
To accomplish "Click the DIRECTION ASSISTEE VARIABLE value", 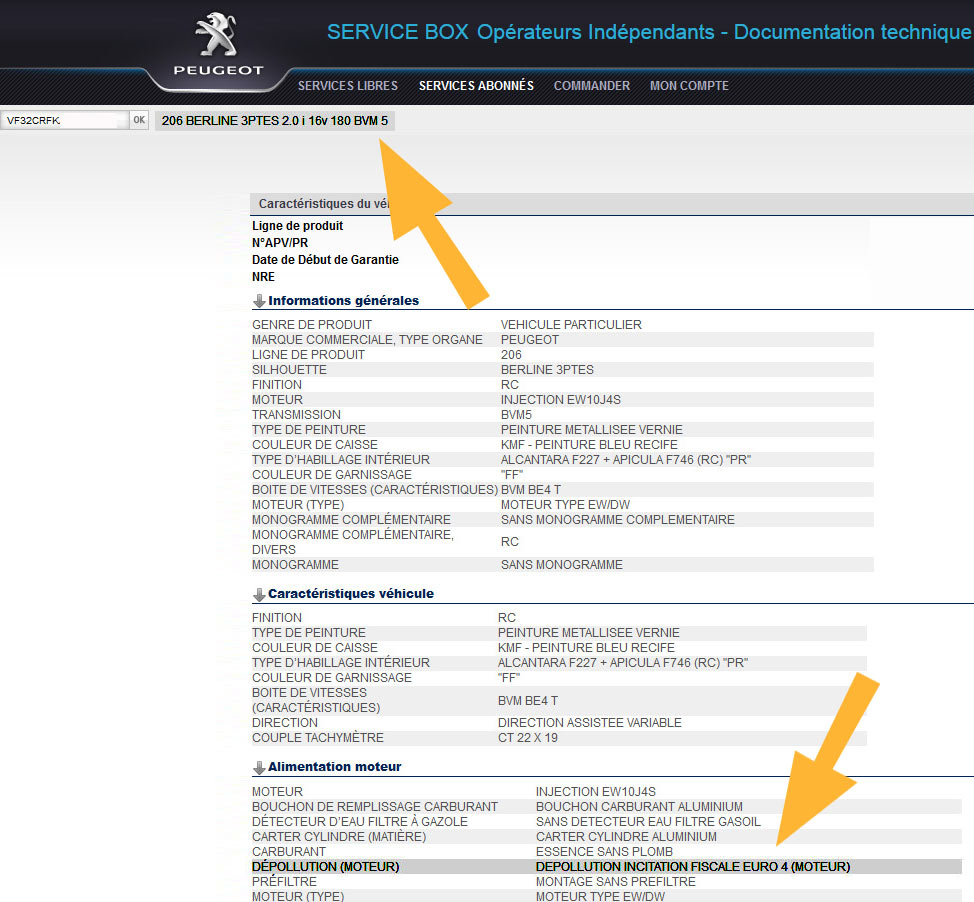I will [x=589, y=723].
